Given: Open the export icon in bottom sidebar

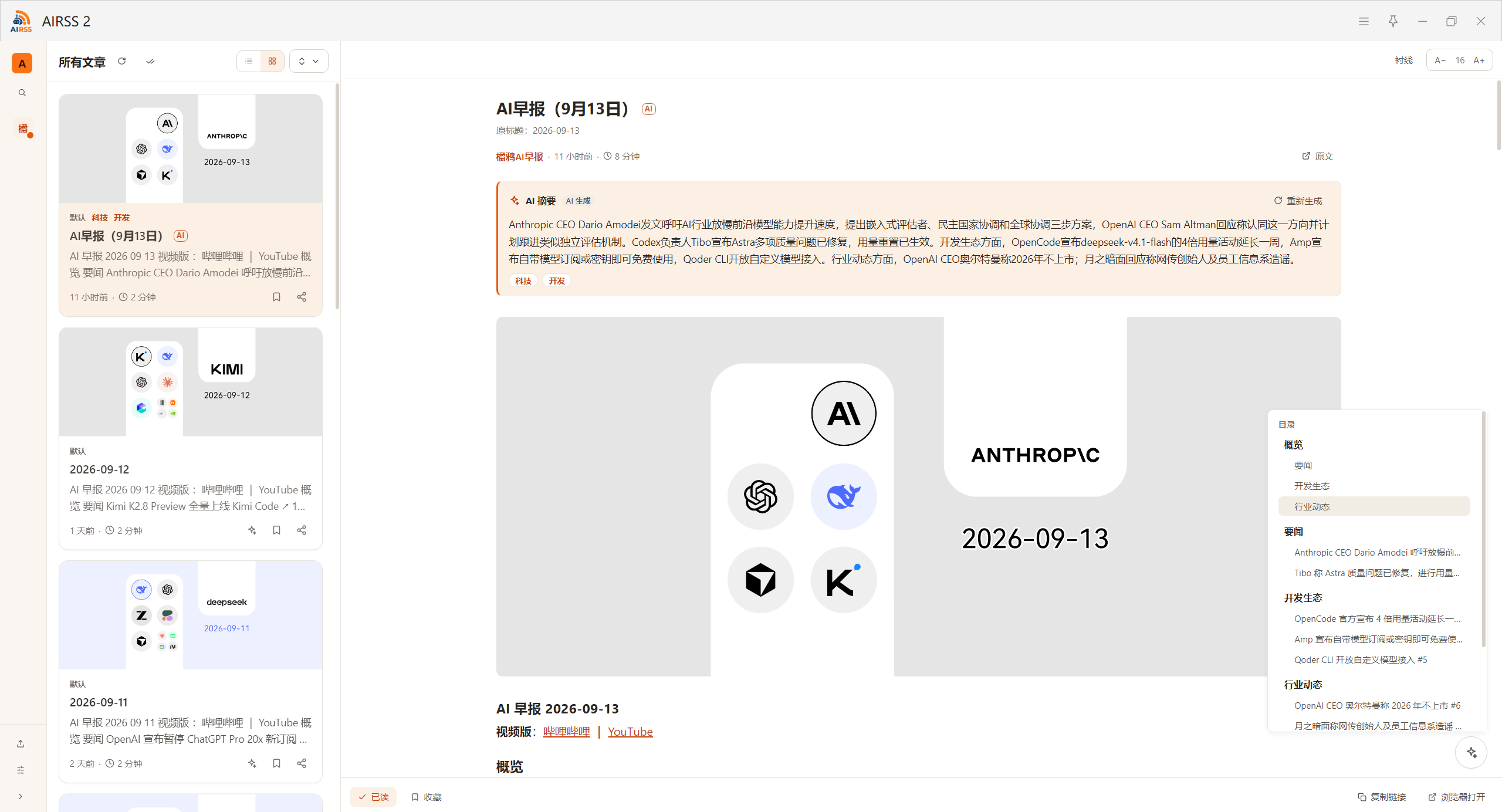Looking at the screenshot, I should pos(21,744).
